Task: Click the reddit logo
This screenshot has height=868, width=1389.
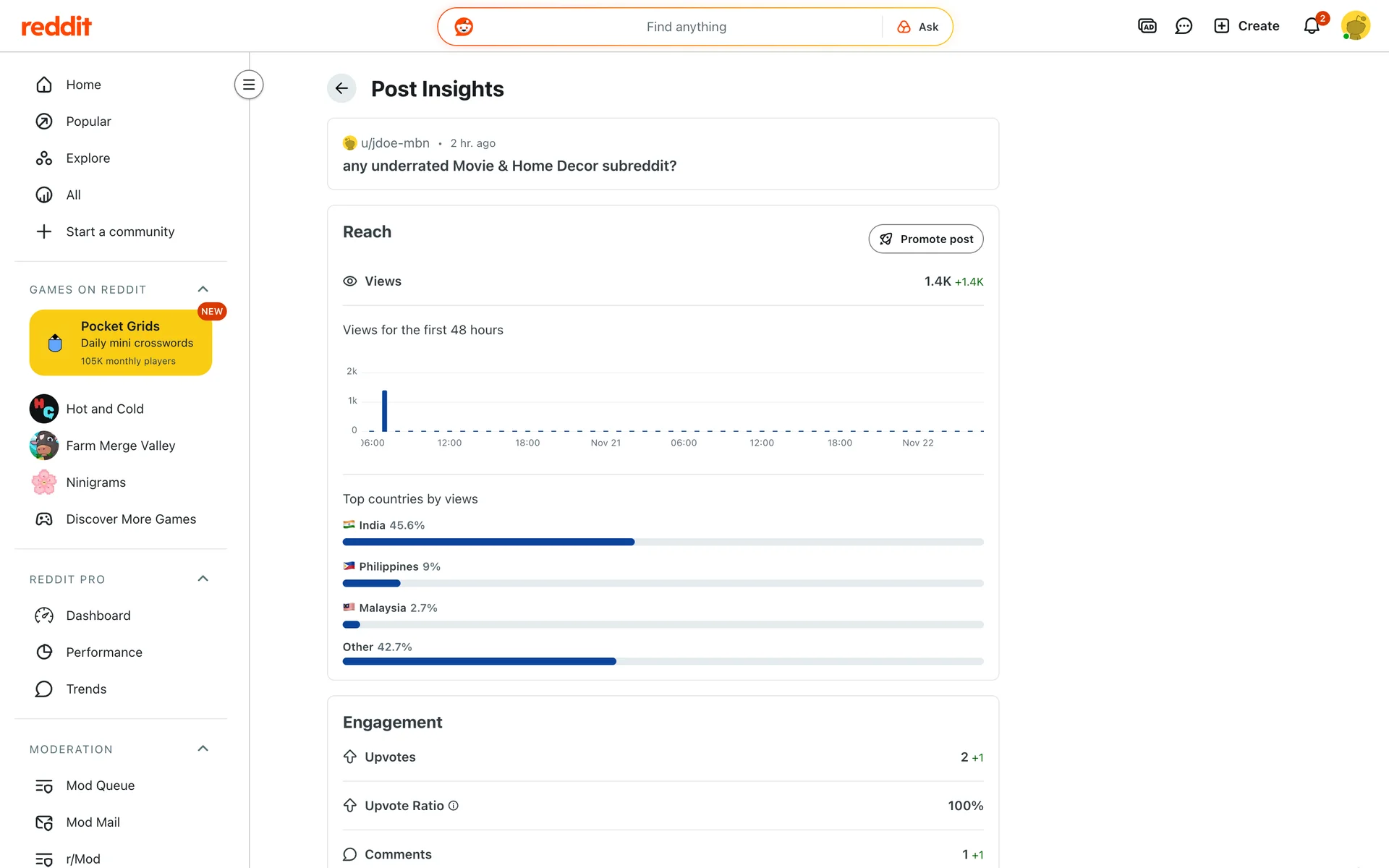Action: (x=56, y=27)
